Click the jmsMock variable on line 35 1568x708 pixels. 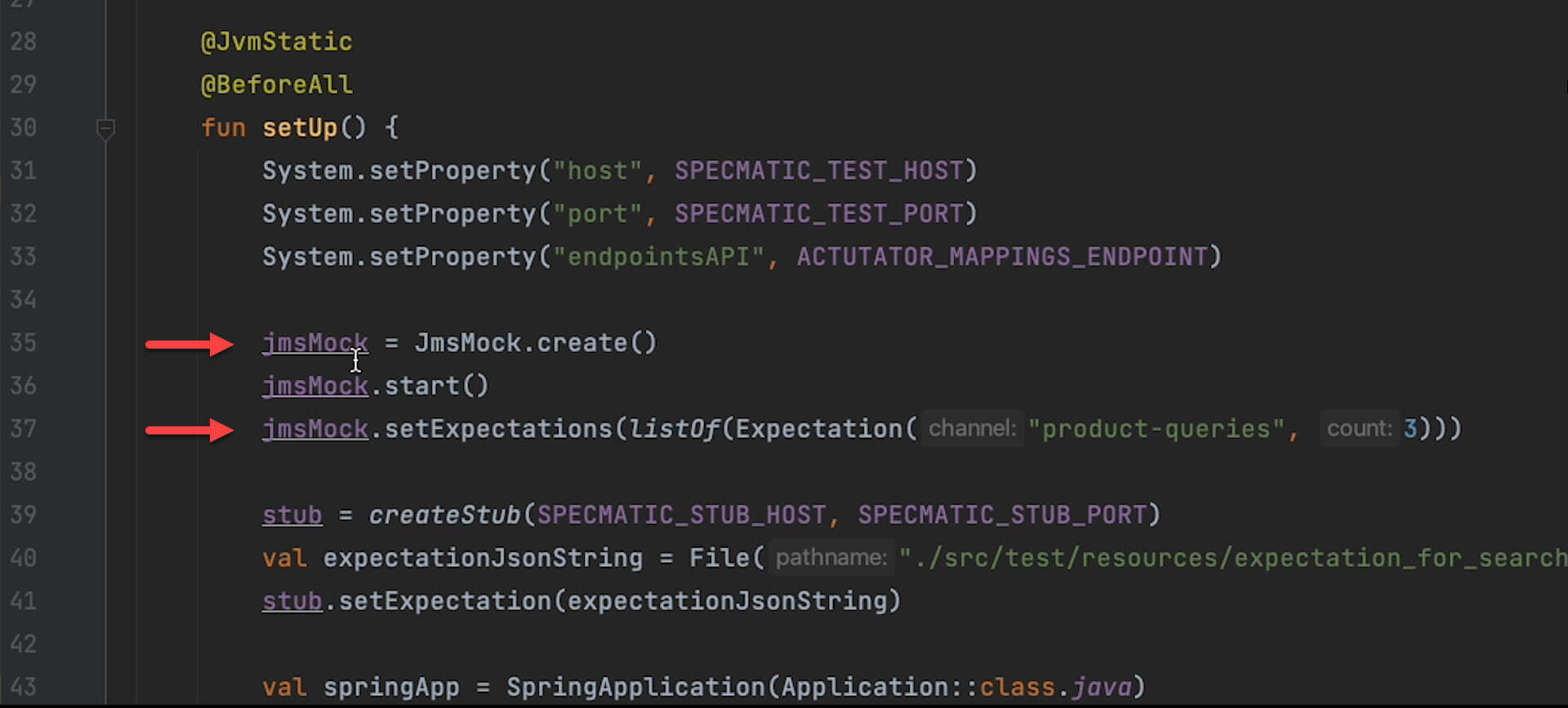314,343
